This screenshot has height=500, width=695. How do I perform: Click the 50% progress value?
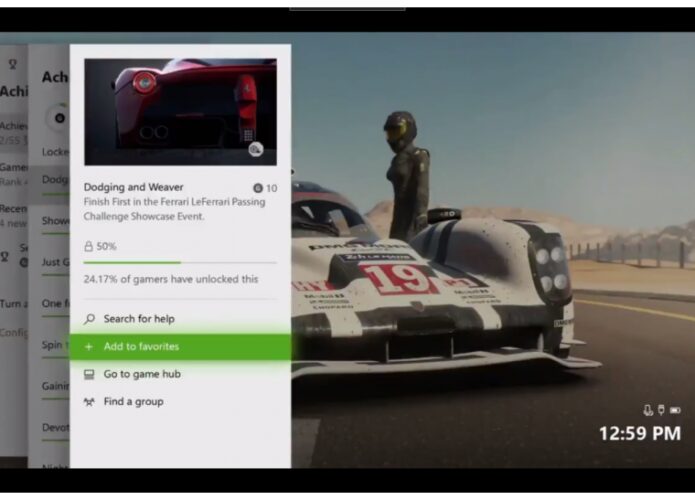(106, 246)
